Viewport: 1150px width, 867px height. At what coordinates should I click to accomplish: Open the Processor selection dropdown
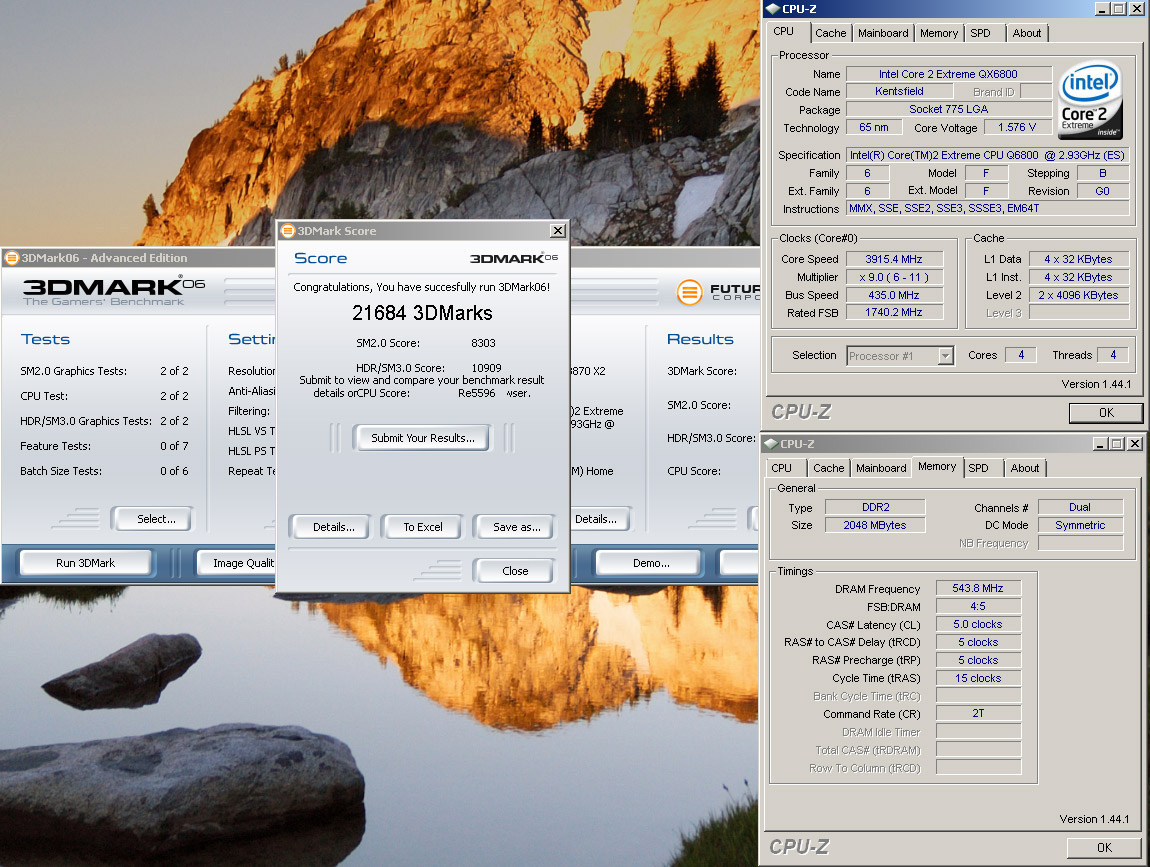tap(945, 356)
